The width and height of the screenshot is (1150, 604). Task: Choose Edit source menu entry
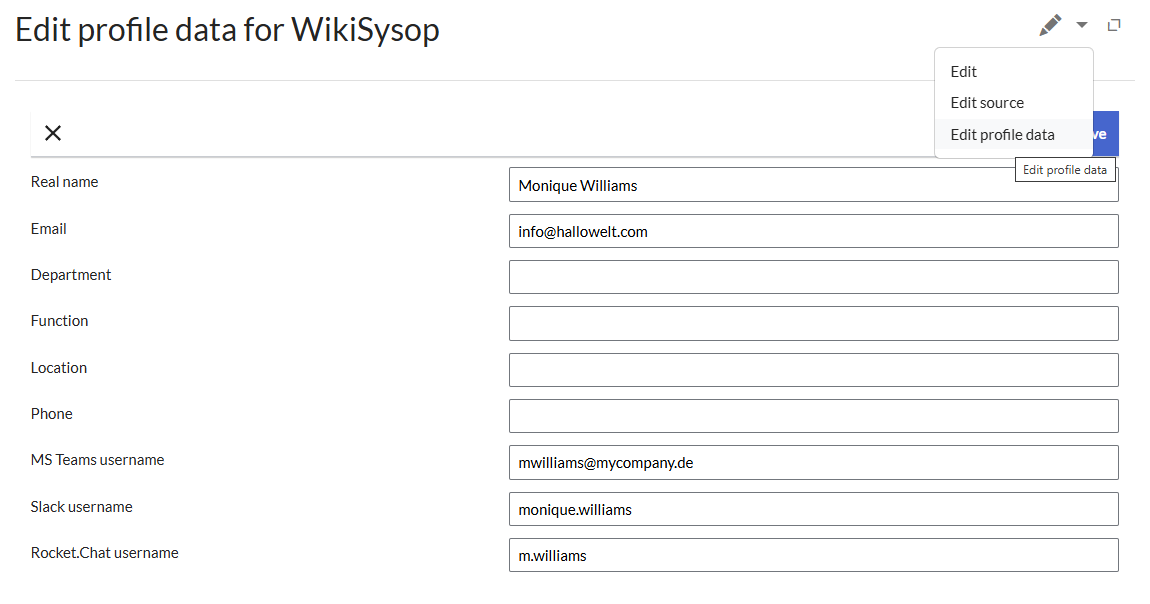[x=987, y=103]
